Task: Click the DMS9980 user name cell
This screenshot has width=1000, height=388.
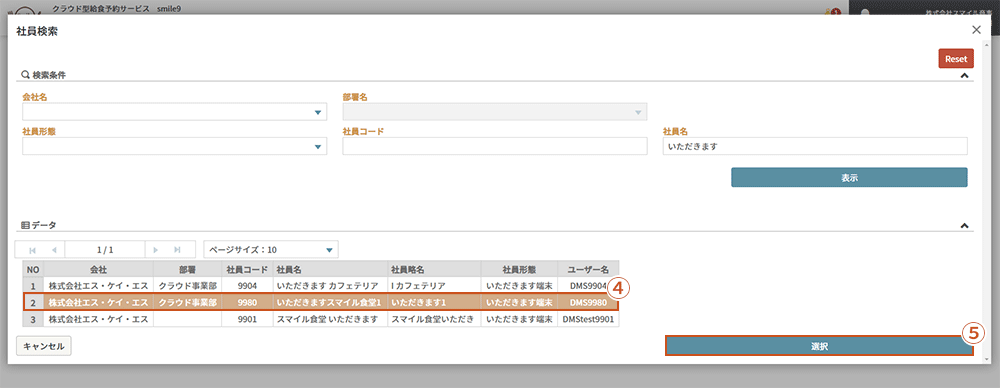Action: click(588, 302)
